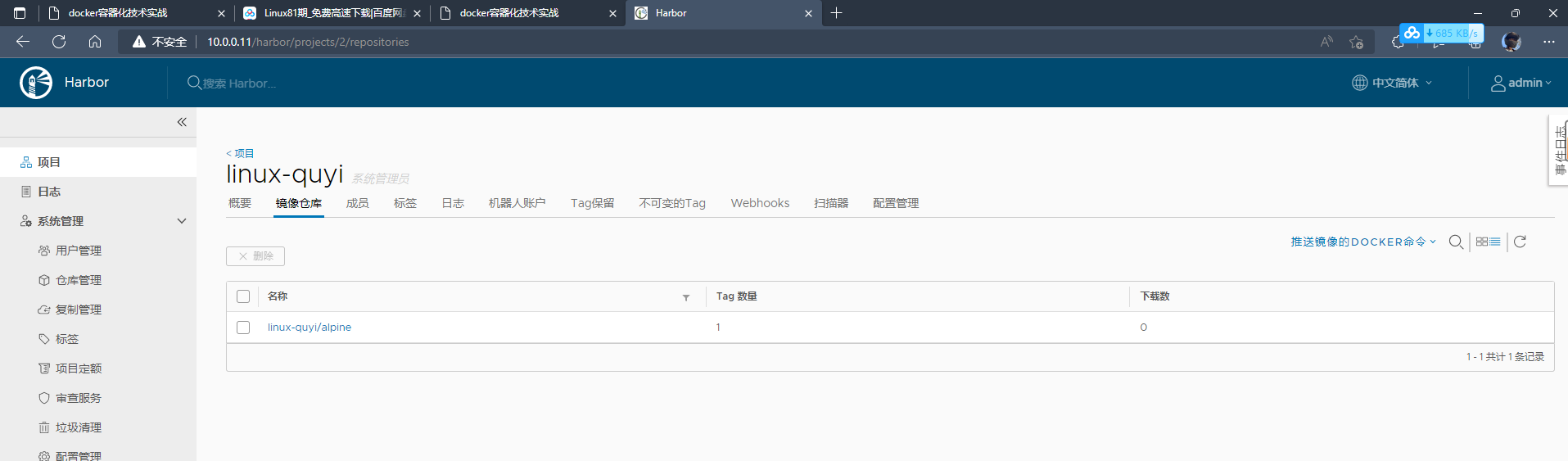Select the 镜像仓库 tab
This screenshot has height=461, width=1568.
pyautogui.click(x=299, y=203)
